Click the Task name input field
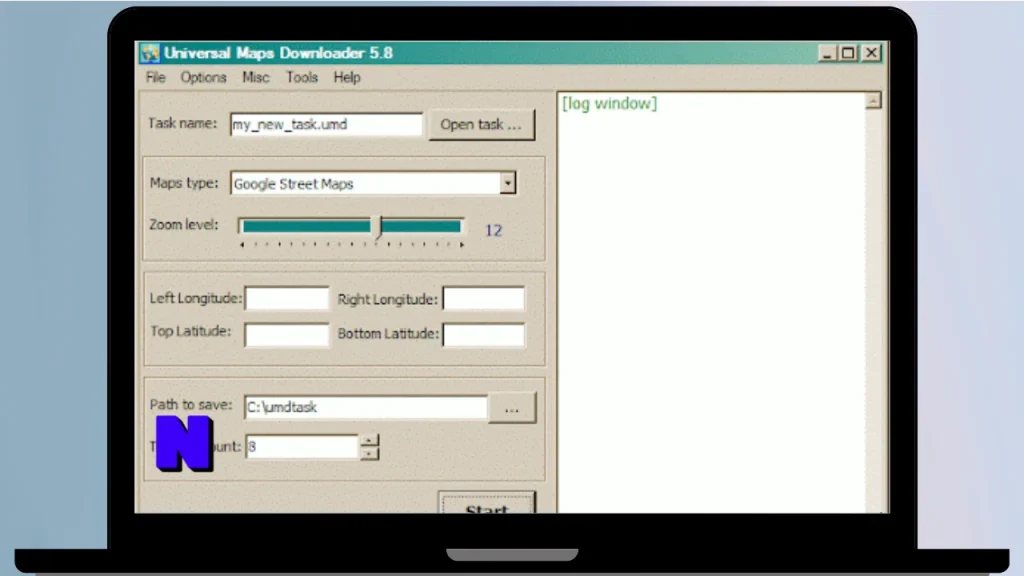This screenshot has height=576, width=1024. 326,124
